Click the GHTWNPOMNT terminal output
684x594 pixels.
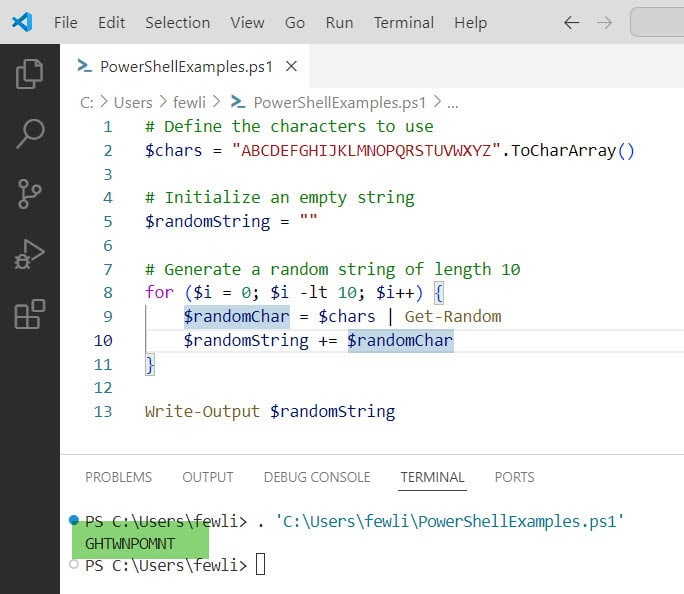(x=130, y=544)
